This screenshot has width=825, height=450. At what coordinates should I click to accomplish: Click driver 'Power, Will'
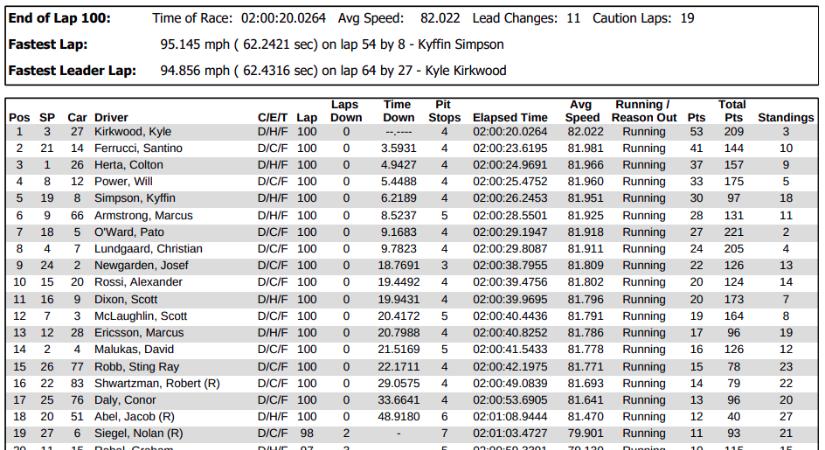[123, 182]
